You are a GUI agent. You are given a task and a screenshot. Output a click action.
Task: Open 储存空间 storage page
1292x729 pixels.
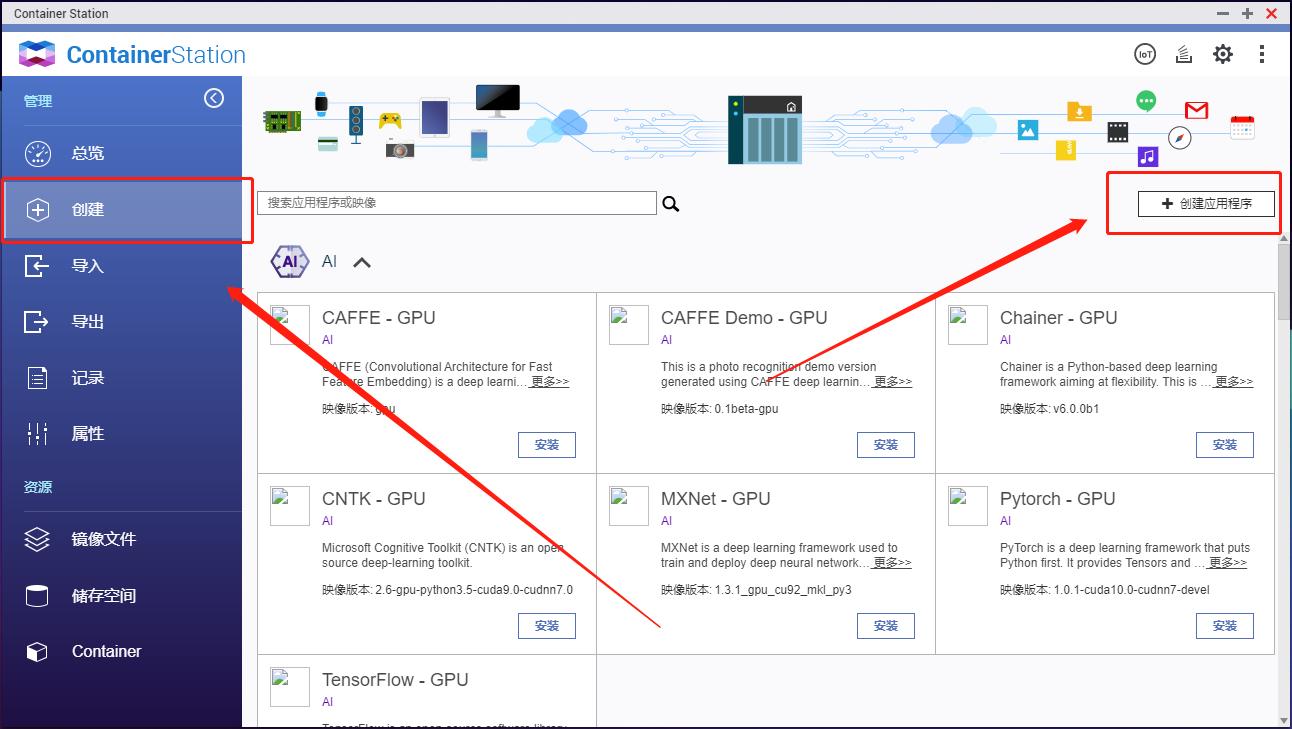click(x=121, y=595)
